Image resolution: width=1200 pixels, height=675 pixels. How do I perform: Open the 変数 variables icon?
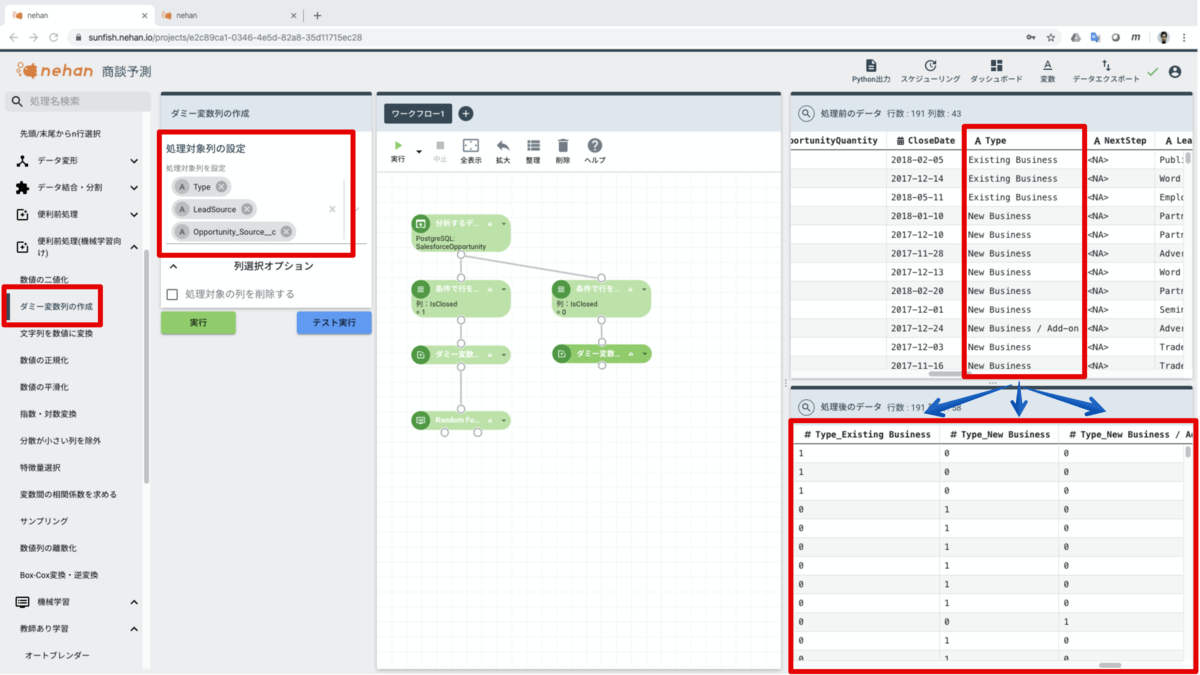click(x=1047, y=65)
